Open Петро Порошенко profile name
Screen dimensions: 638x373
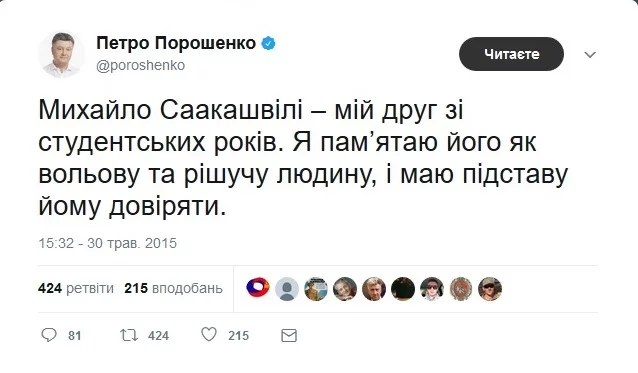coord(176,43)
